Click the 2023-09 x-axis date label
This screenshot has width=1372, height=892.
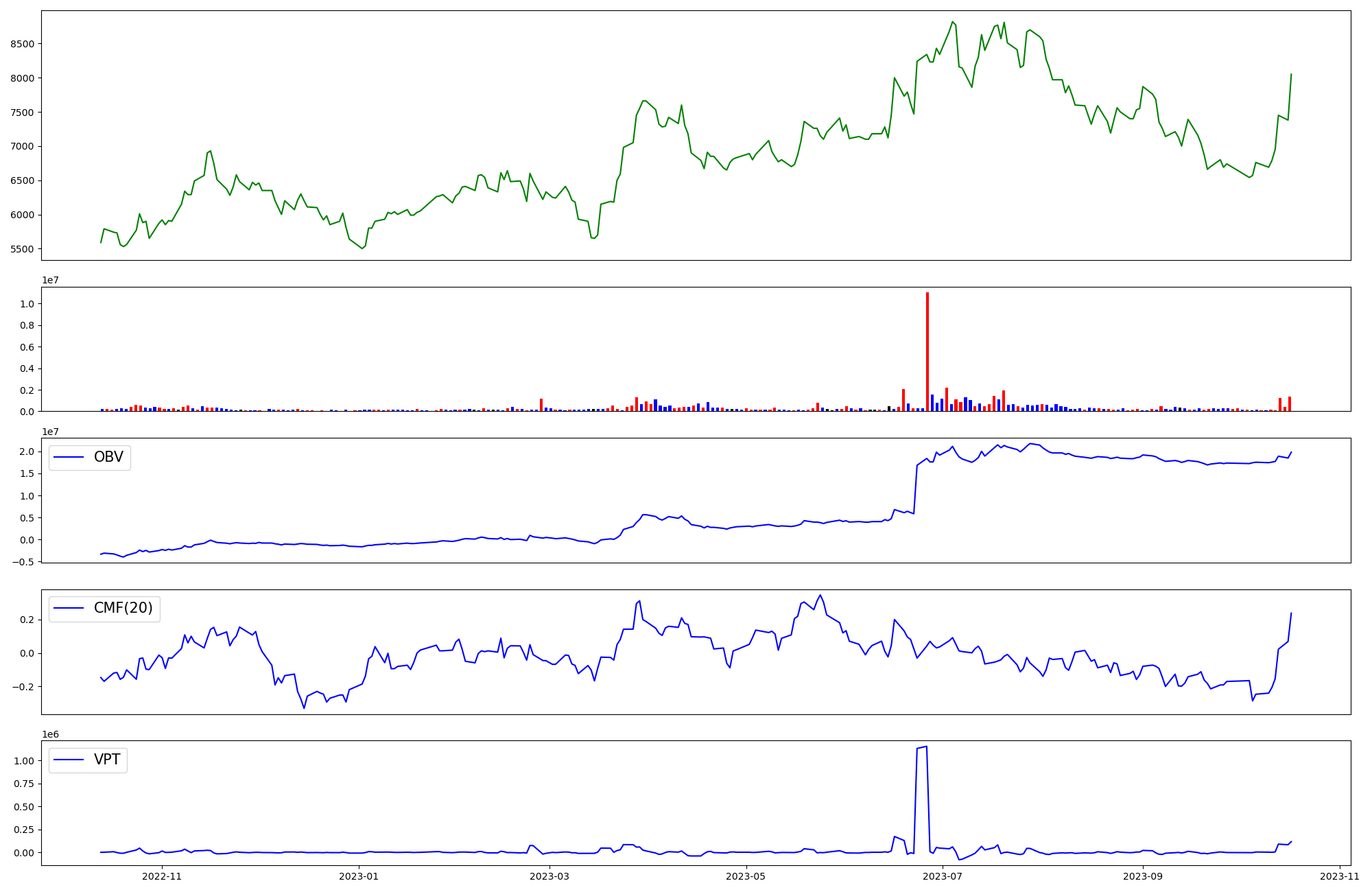1143,876
